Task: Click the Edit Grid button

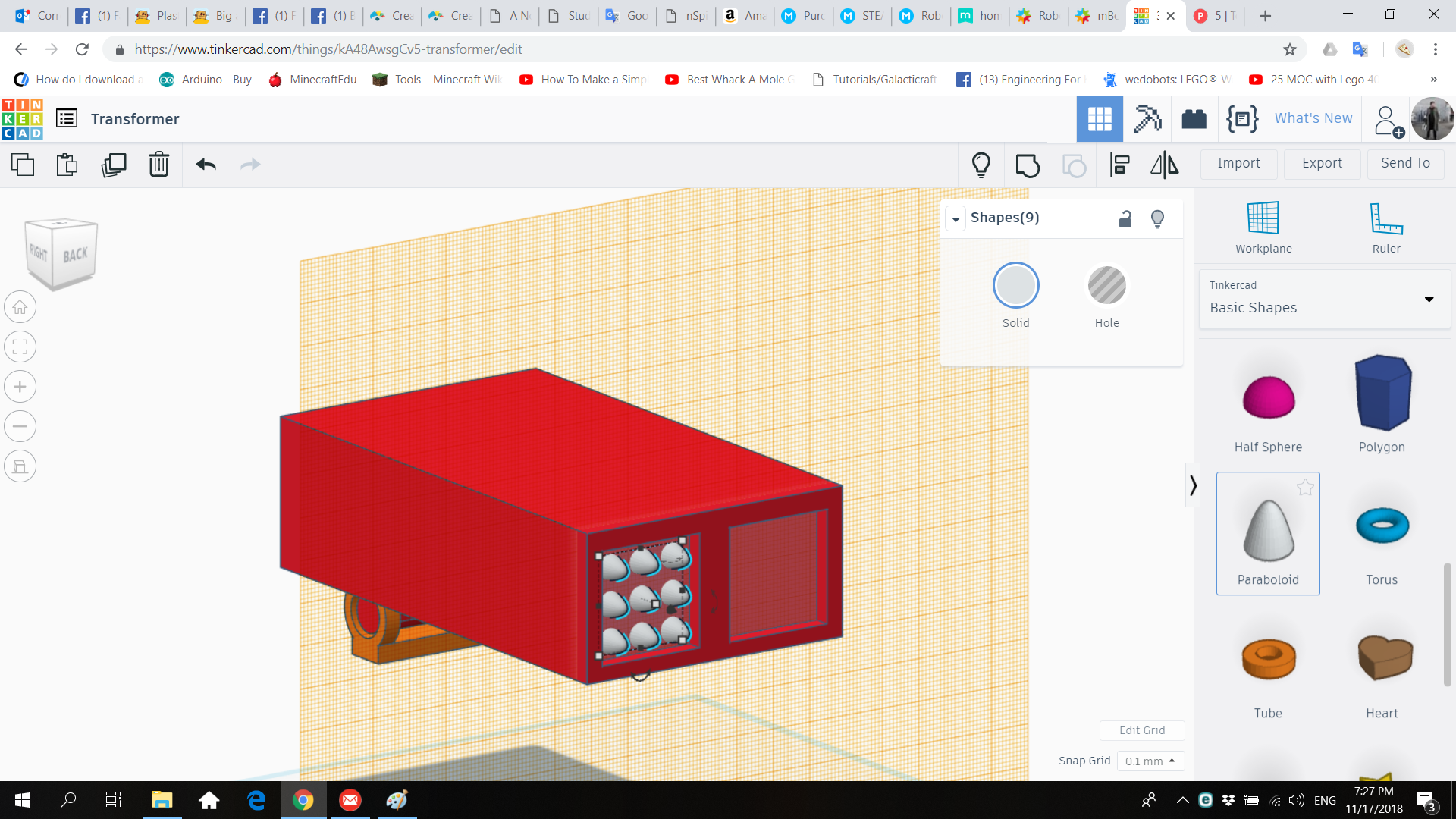Action: coord(1141,730)
